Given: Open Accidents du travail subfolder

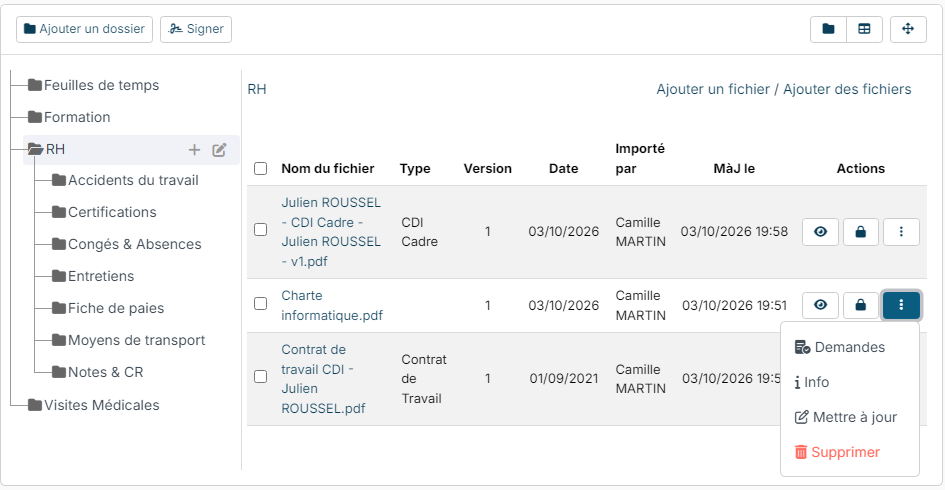Looking at the screenshot, I should tap(125, 180).
